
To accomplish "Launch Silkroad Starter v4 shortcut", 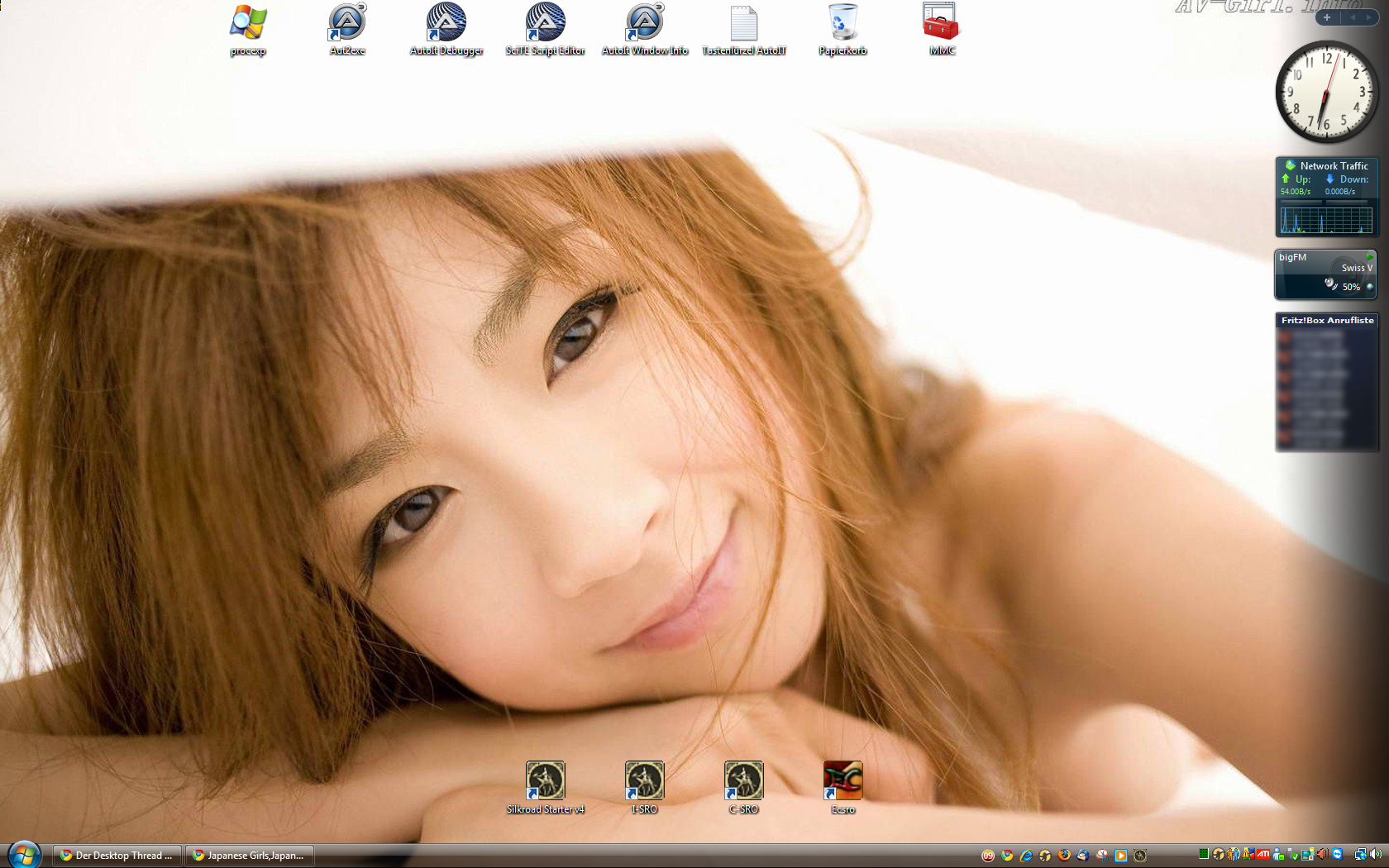I will tap(546, 781).
